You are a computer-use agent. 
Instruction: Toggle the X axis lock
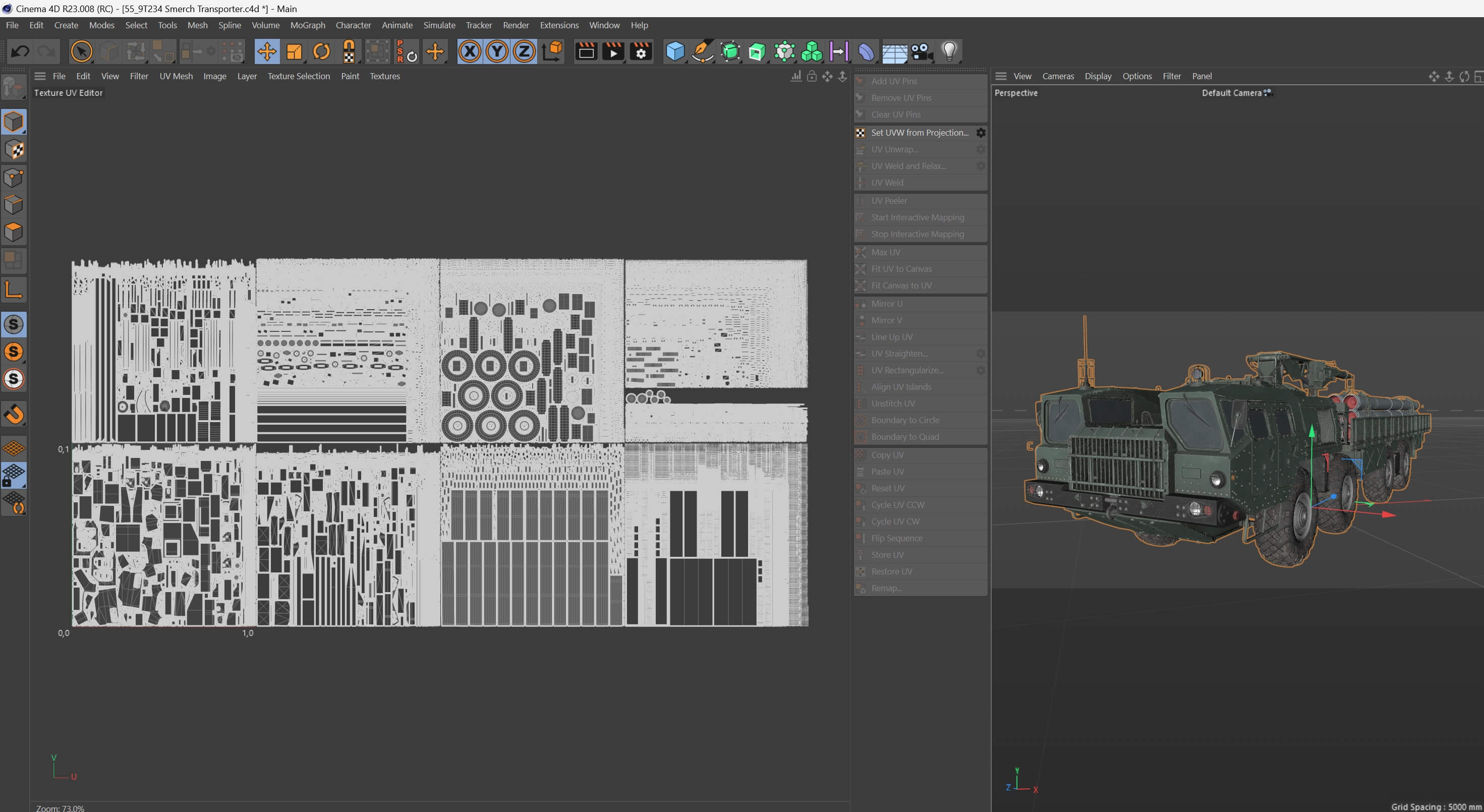tap(470, 52)
